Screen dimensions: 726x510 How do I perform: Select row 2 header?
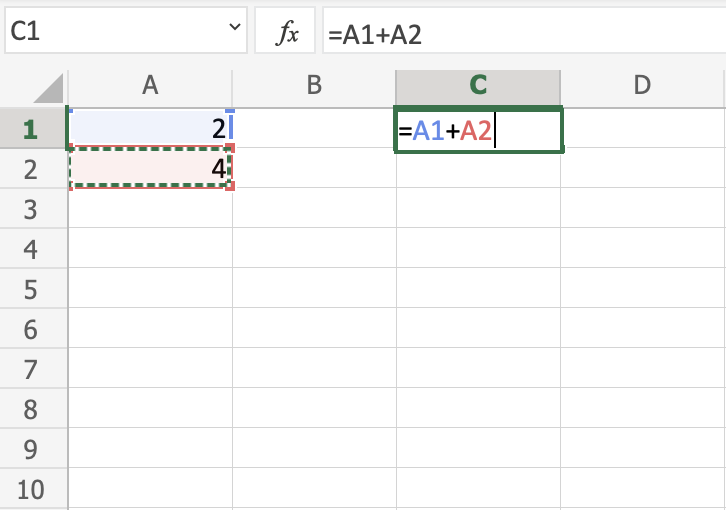point(30,169)
